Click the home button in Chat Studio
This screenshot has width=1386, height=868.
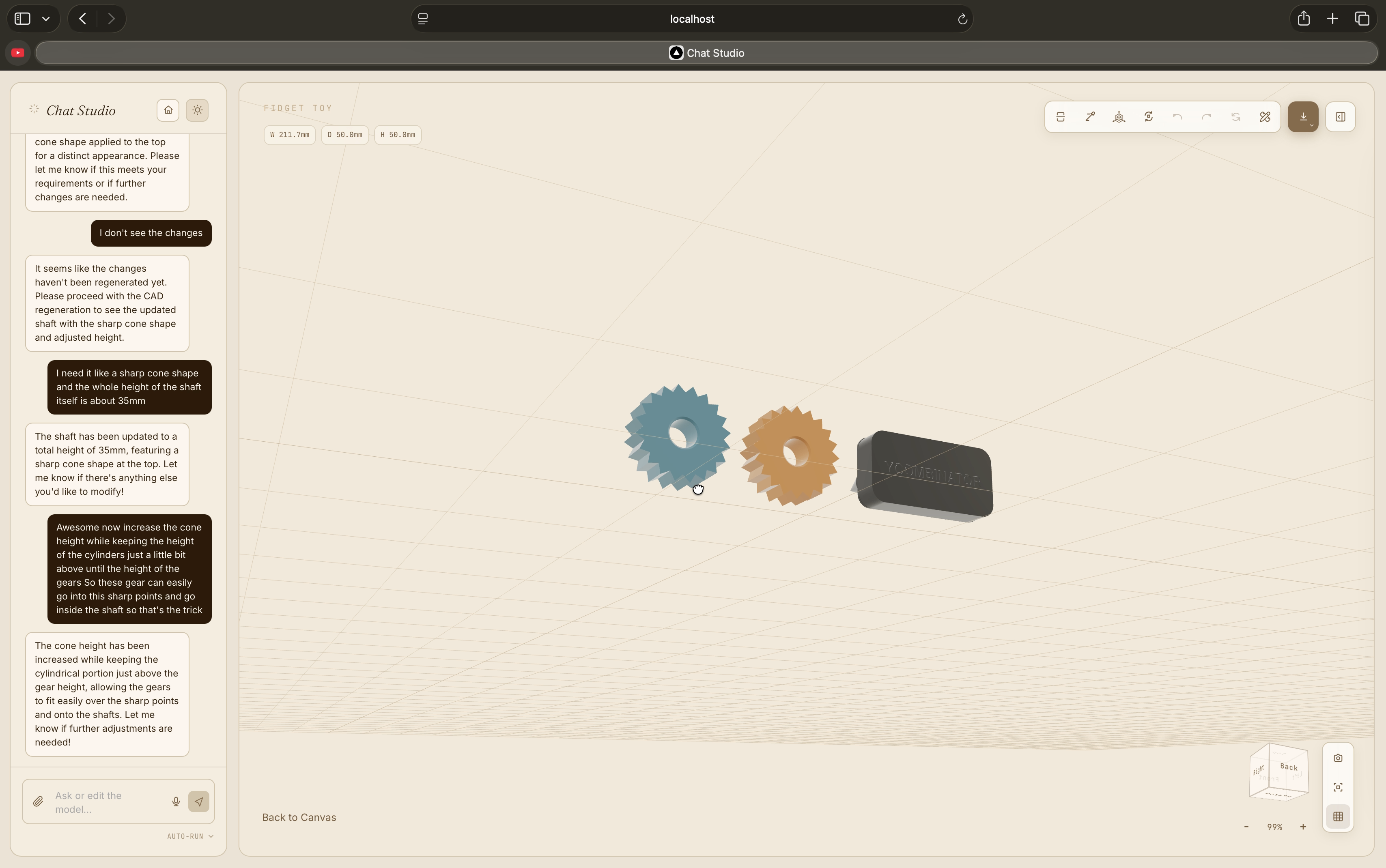(x=168, y=110)
